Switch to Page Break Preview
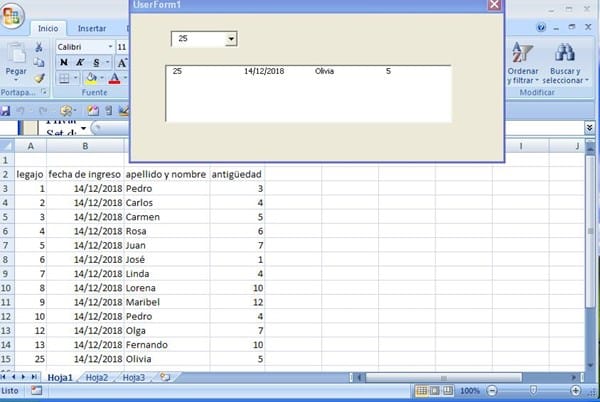This screenshot has width=600, height=402. click(448, 391)
